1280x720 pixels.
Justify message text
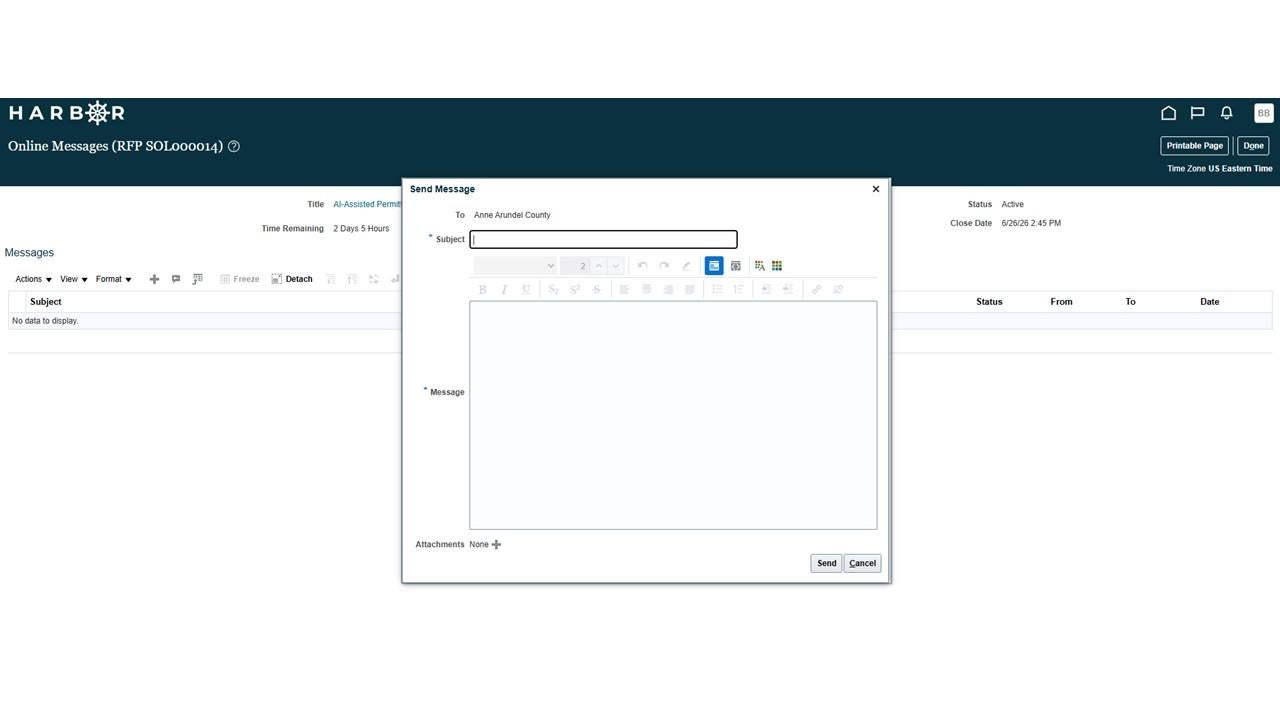[690, 289]
